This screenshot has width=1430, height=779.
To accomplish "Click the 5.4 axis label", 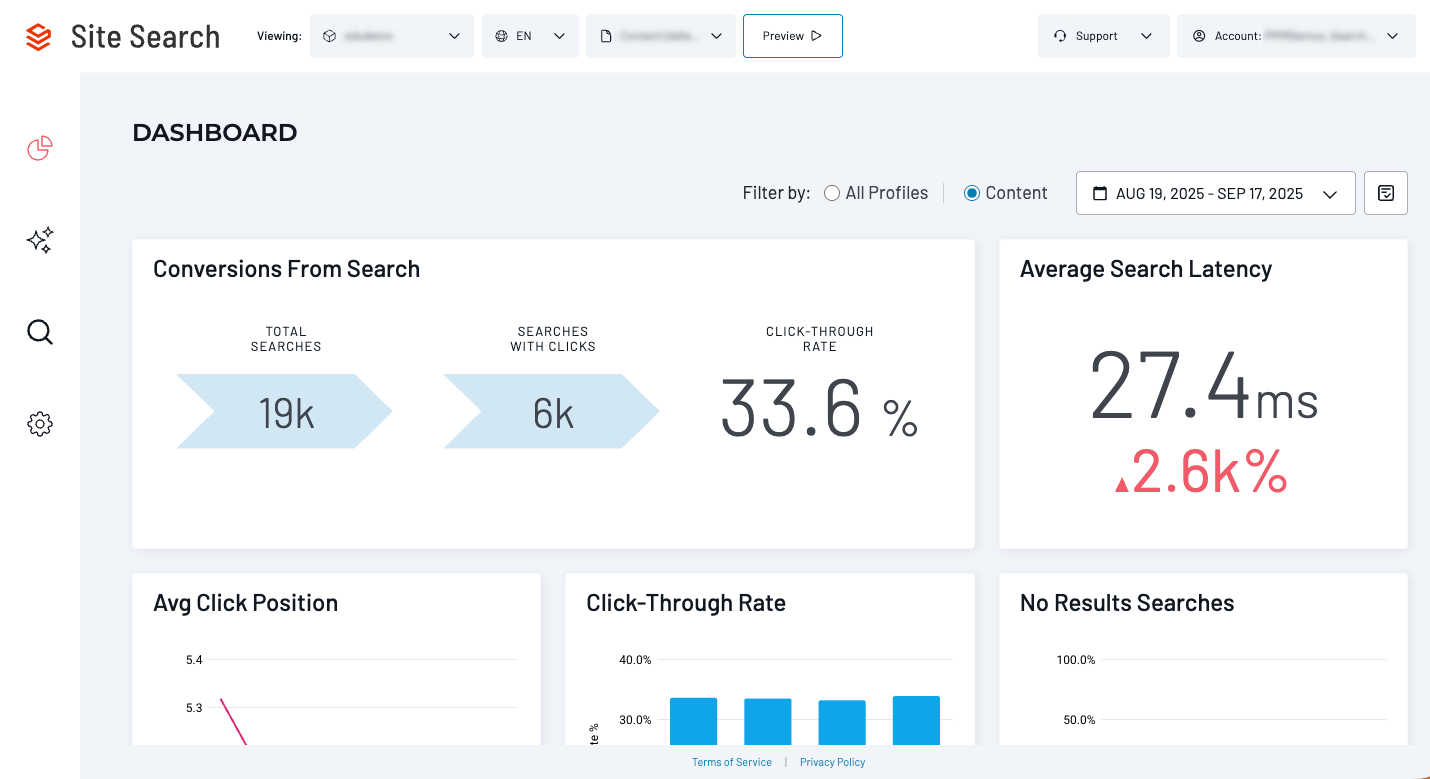I will pos(194,660).
